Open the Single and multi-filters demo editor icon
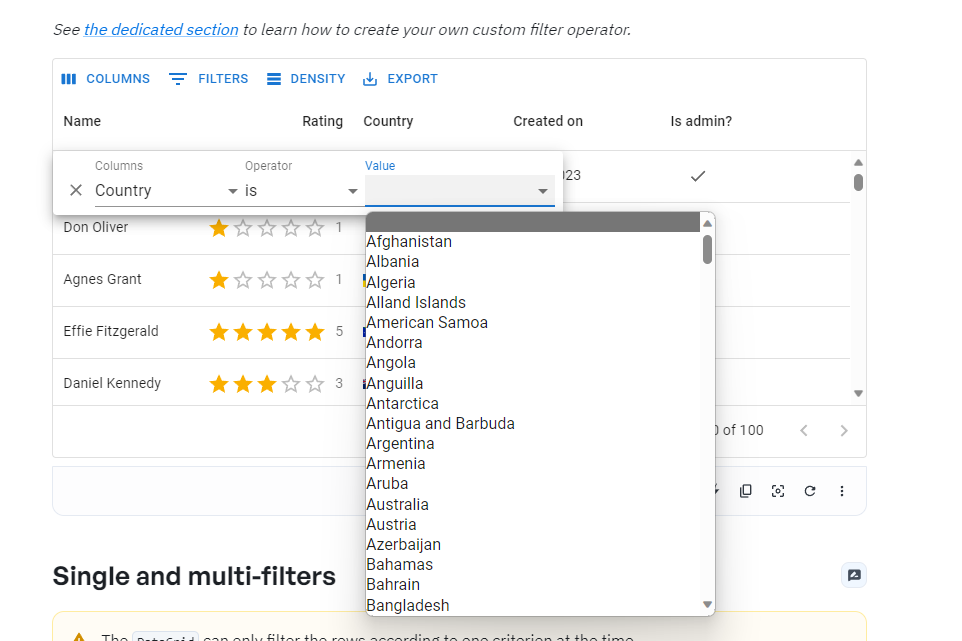This screenshot has height=641, width=962. click(x=853, y=575)
